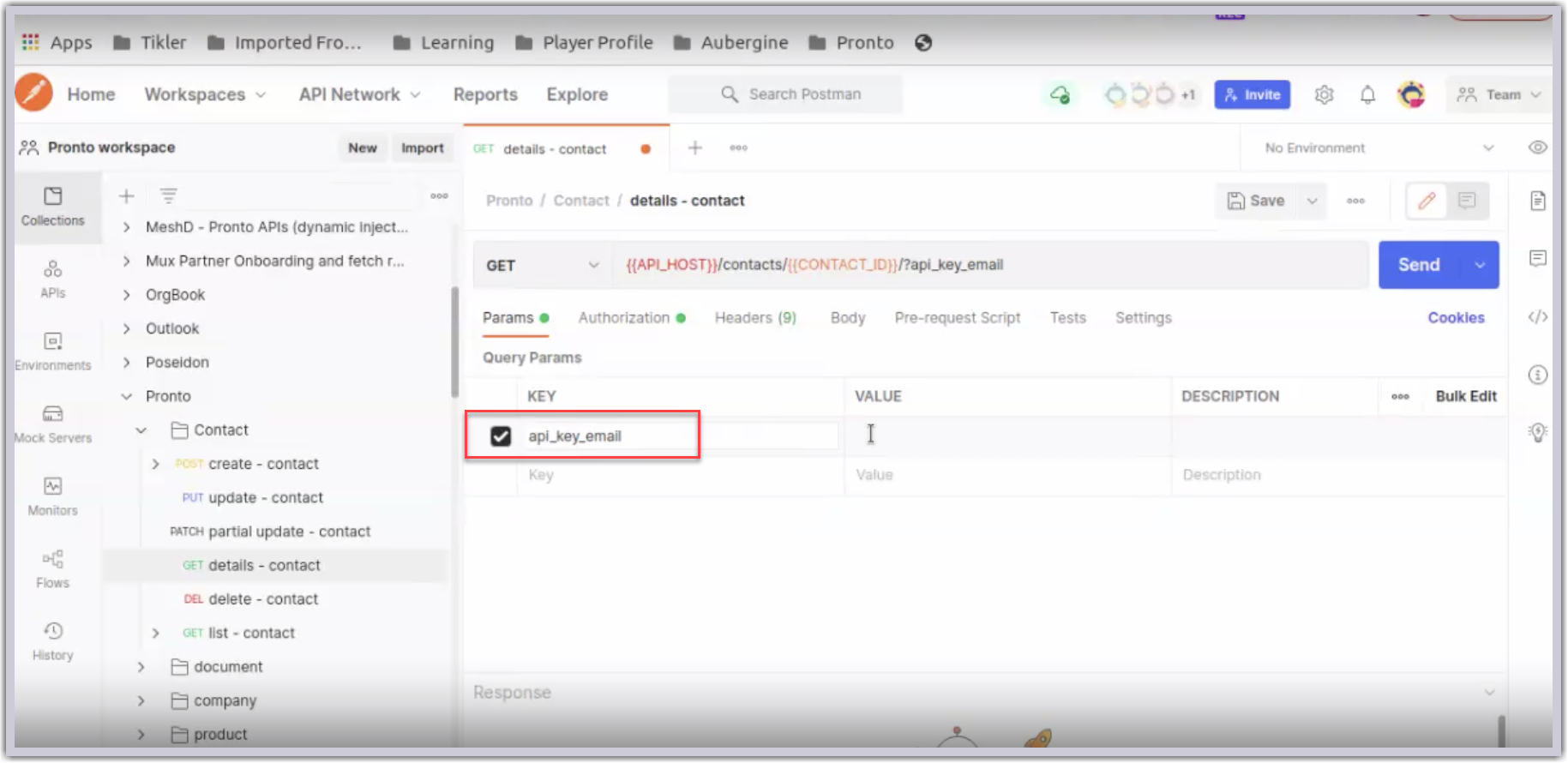Click the sync status cloud icon
The width and height of the screenshot is (1568, 763).
tap(1060, 94)
